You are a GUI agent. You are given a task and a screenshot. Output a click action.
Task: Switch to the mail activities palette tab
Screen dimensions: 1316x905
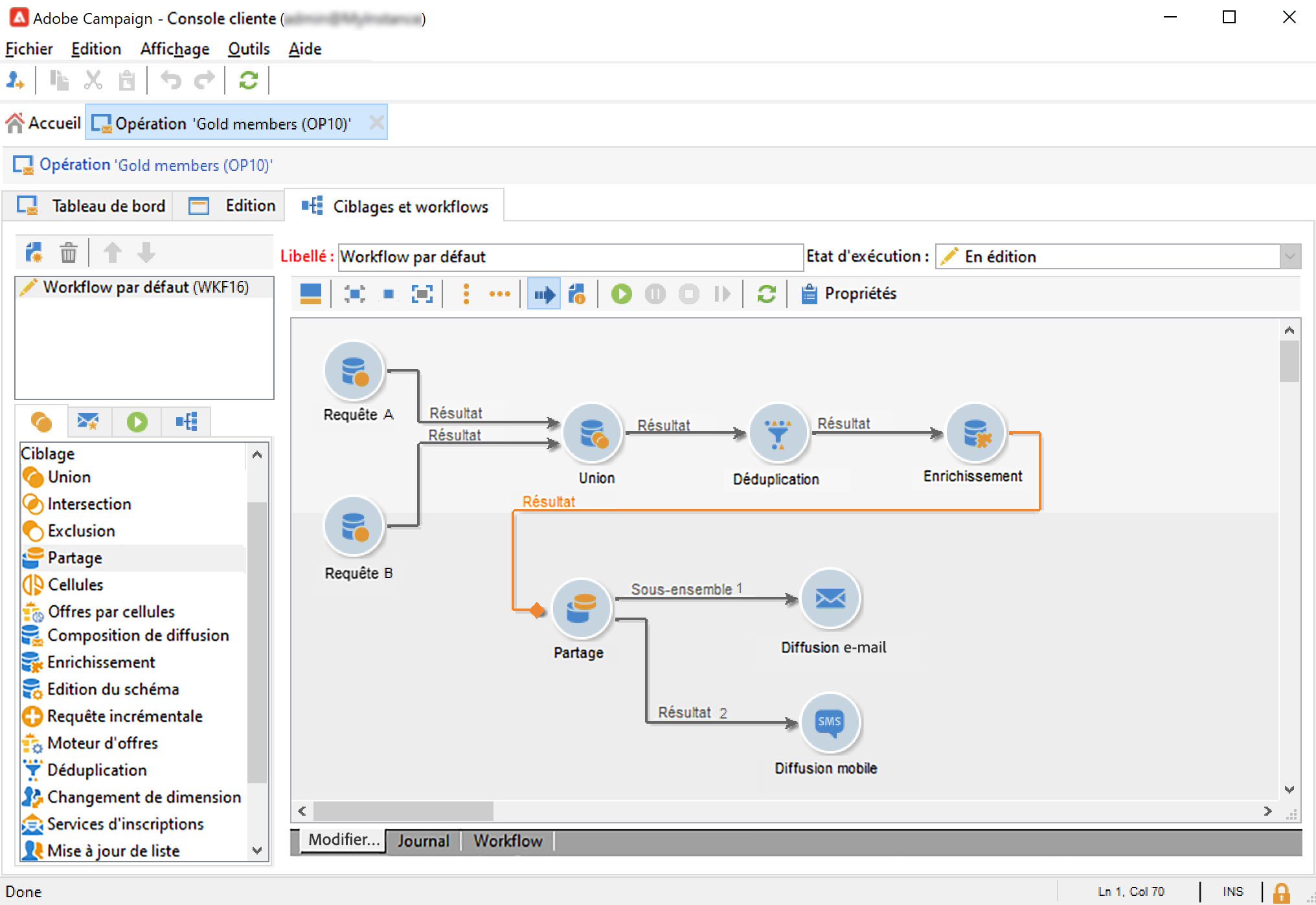88,422
